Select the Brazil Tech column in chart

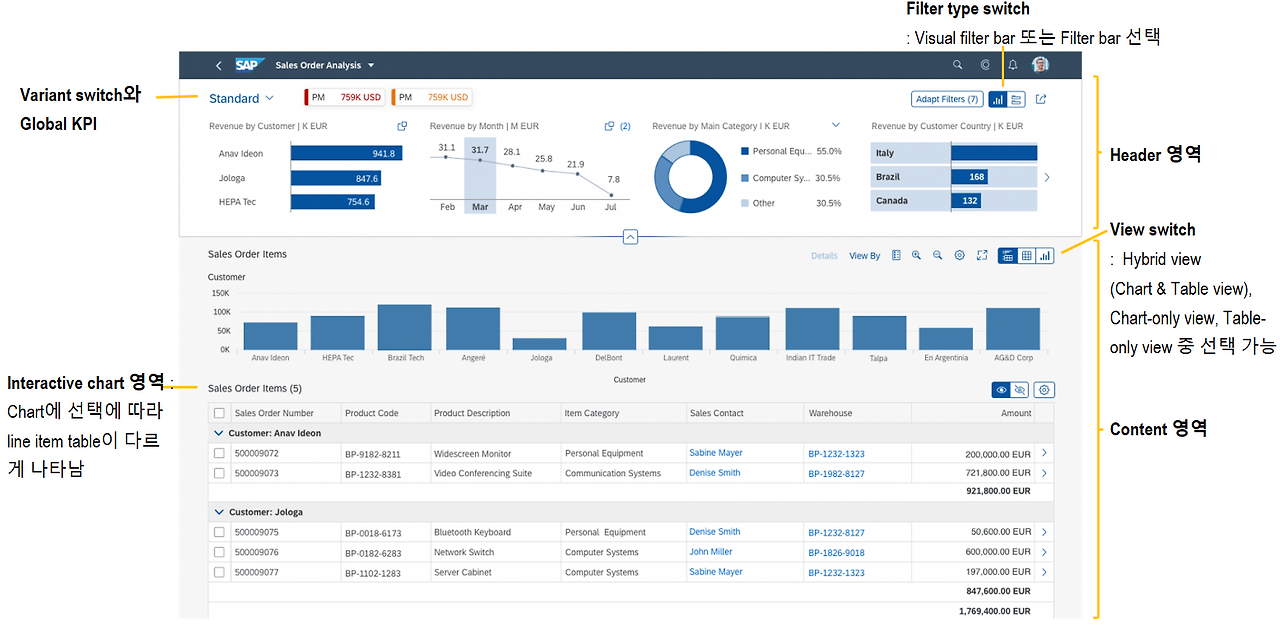pyautogui.click(x=405, y=327)
